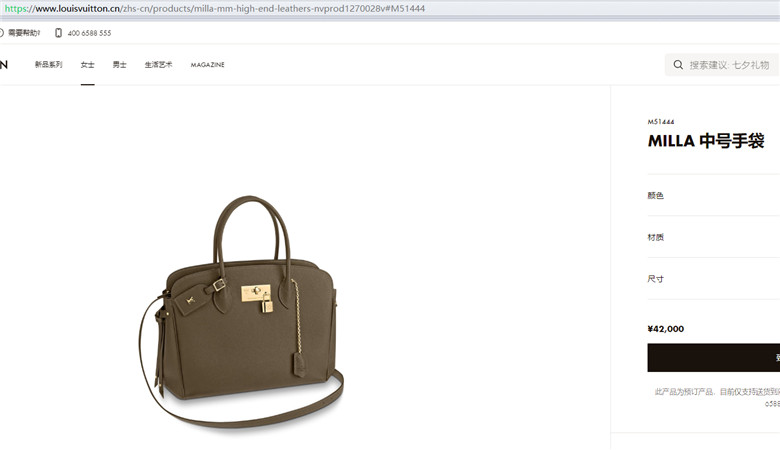Open the 新品系列 menu
The width and height of the screenshot is (780, 450).
[48, 65]
